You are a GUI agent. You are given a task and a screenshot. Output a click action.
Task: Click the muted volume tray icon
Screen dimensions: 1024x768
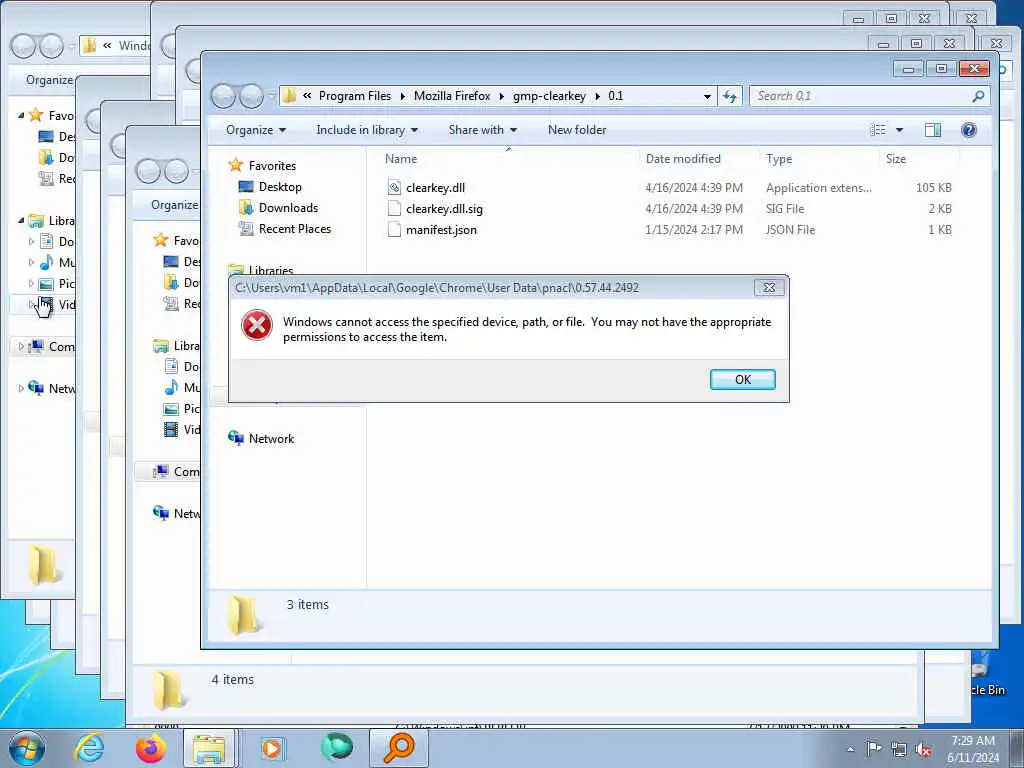point(923,750)
